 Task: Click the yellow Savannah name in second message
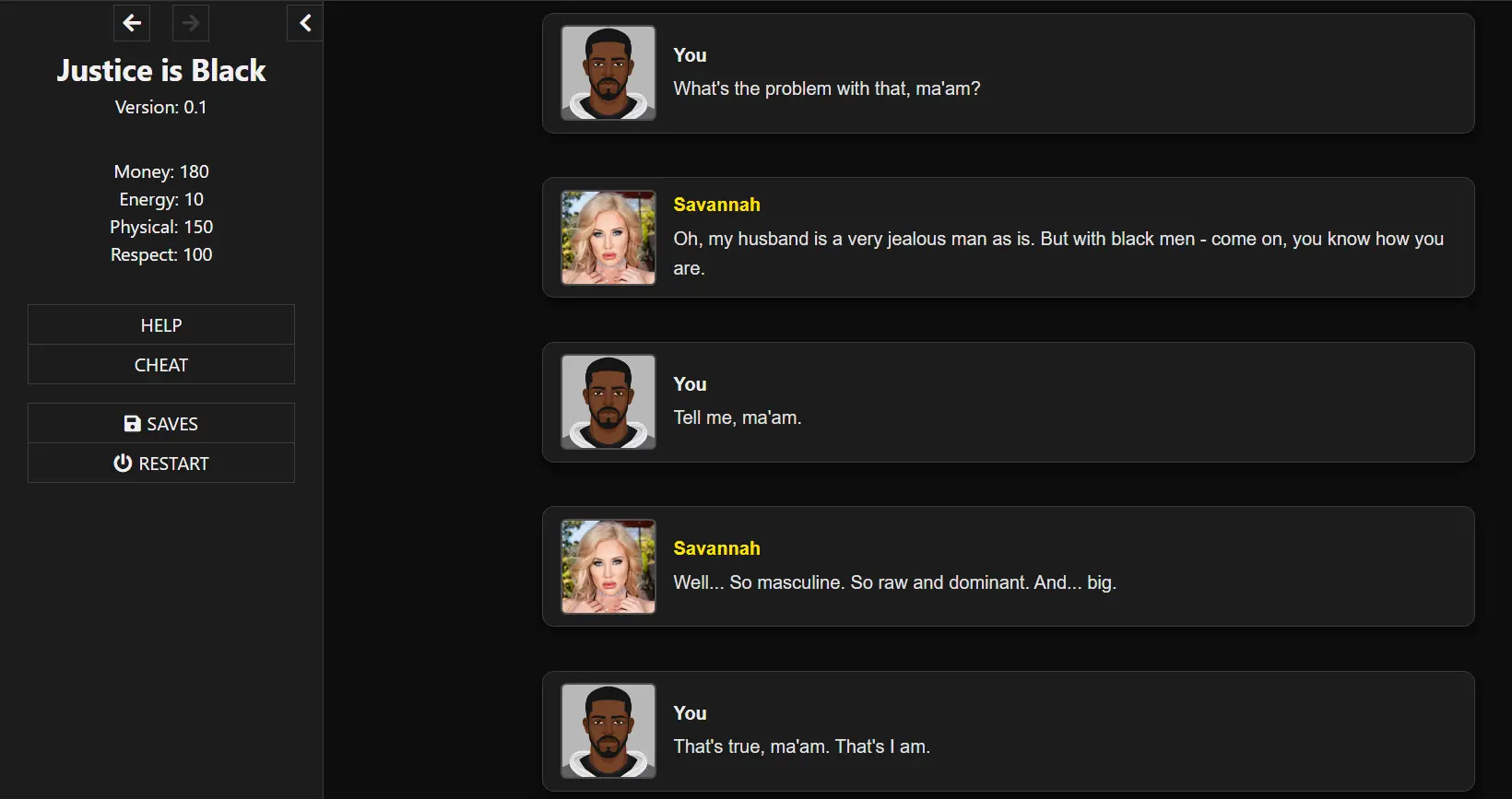tap(716, 205)
